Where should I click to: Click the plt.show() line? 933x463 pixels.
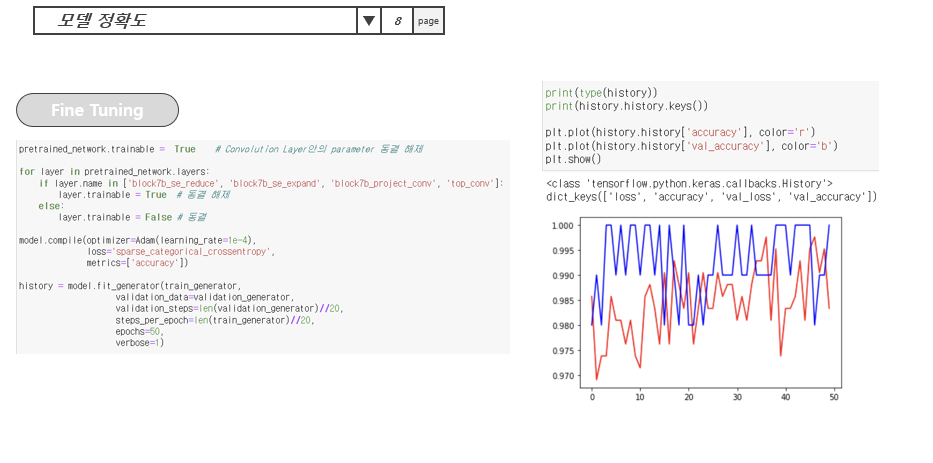pos(573,159)
